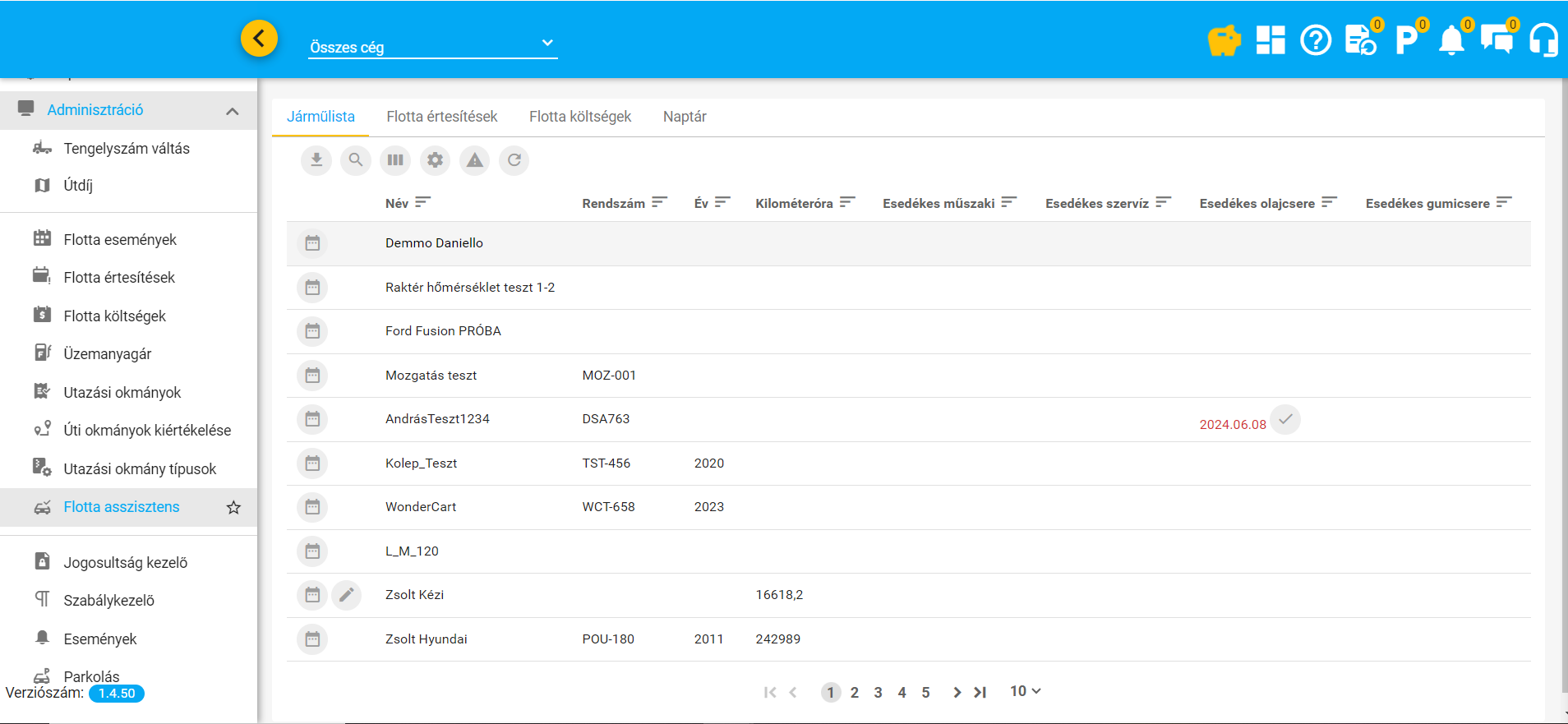The width and height of the screenshot is (1568, 724).
Task: Click the warning triangle toolbar icon
Action: [x=474, y=160]
